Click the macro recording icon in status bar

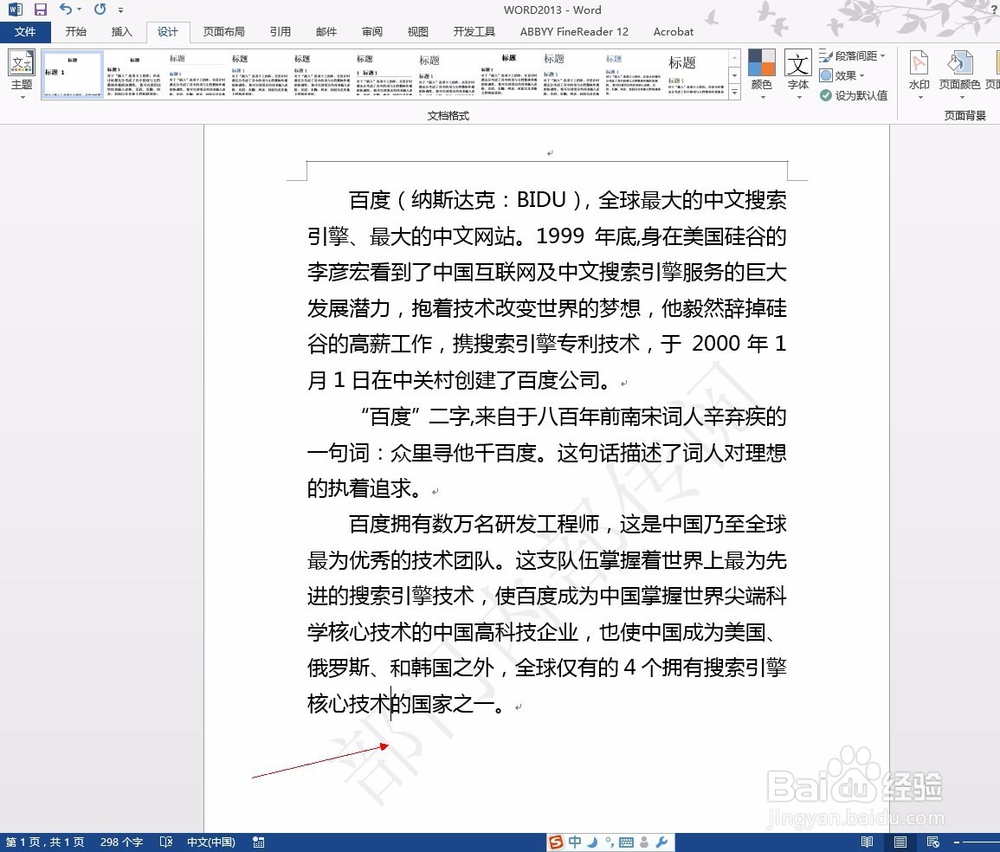[x=258, y=842]
